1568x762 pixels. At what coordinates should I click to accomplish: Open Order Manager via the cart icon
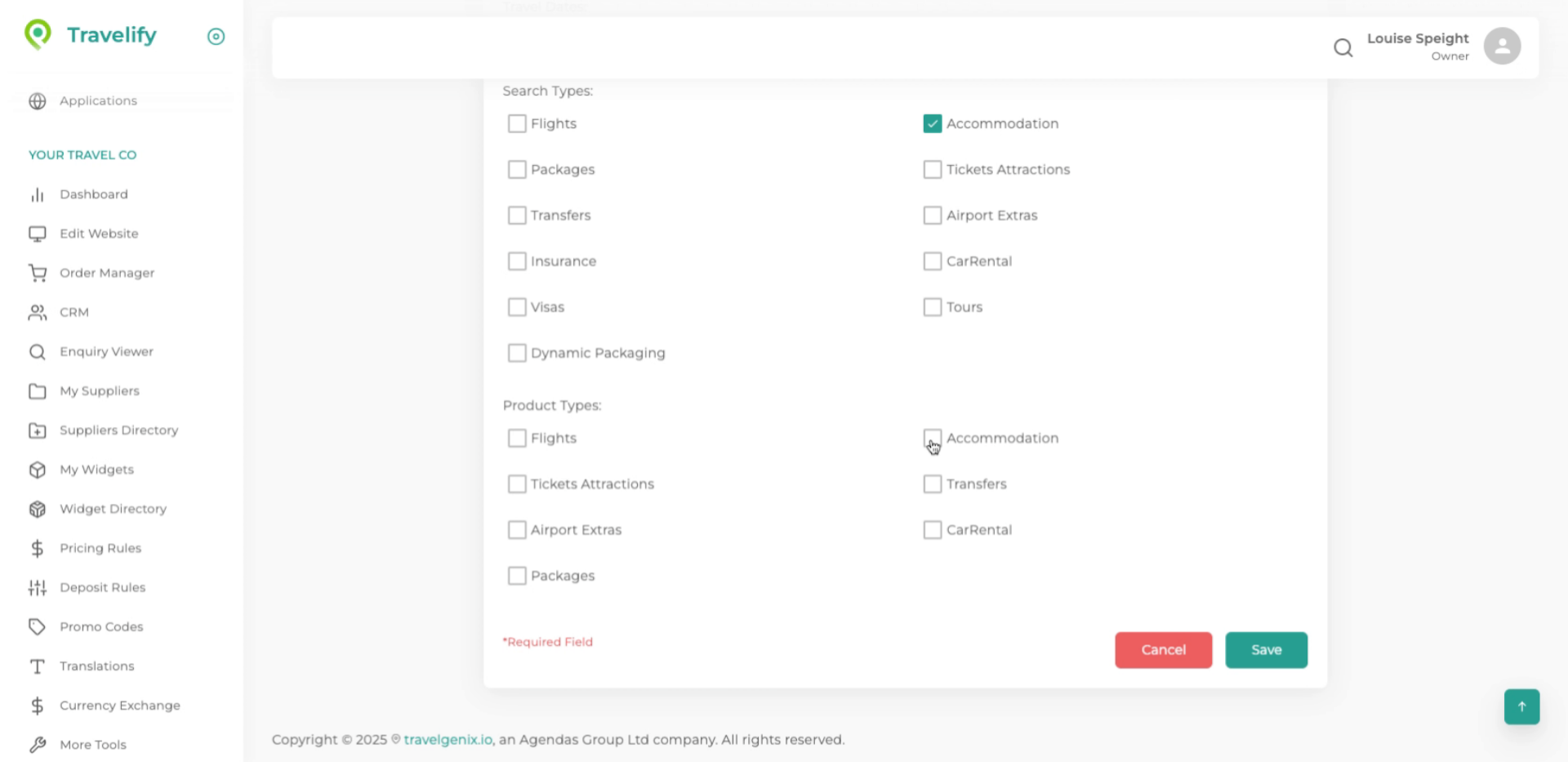click(38, 273)
